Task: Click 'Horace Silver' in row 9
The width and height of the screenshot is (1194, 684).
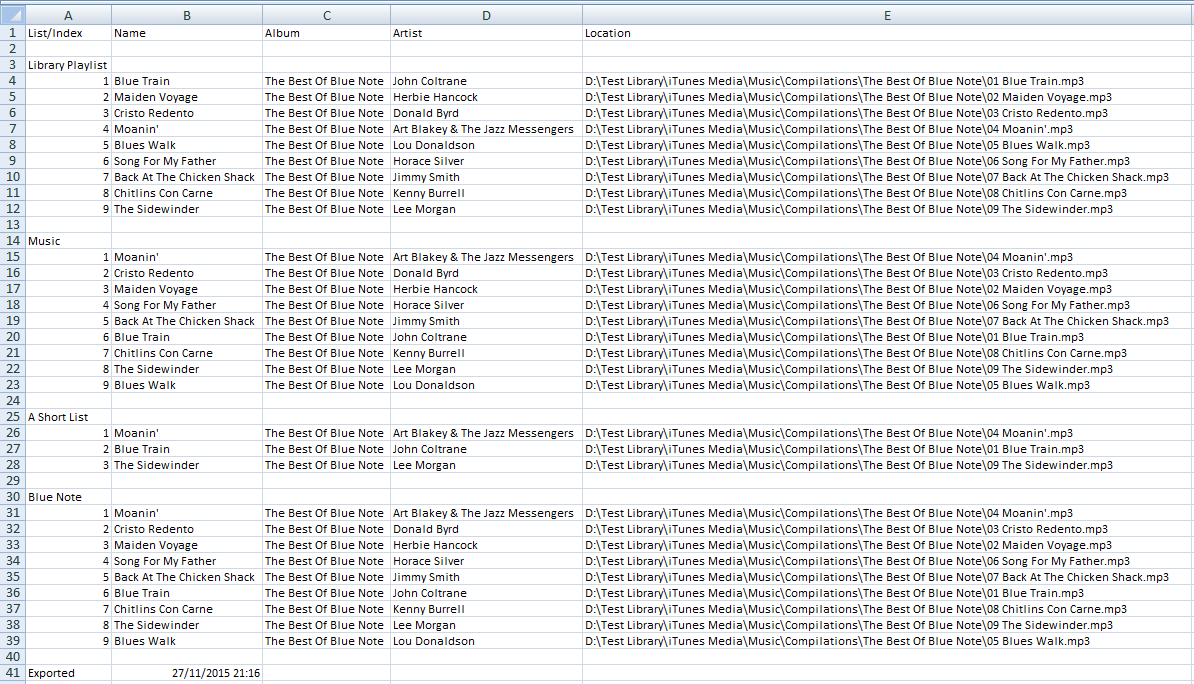Action: pyautogui.click(x=487, y=161)
